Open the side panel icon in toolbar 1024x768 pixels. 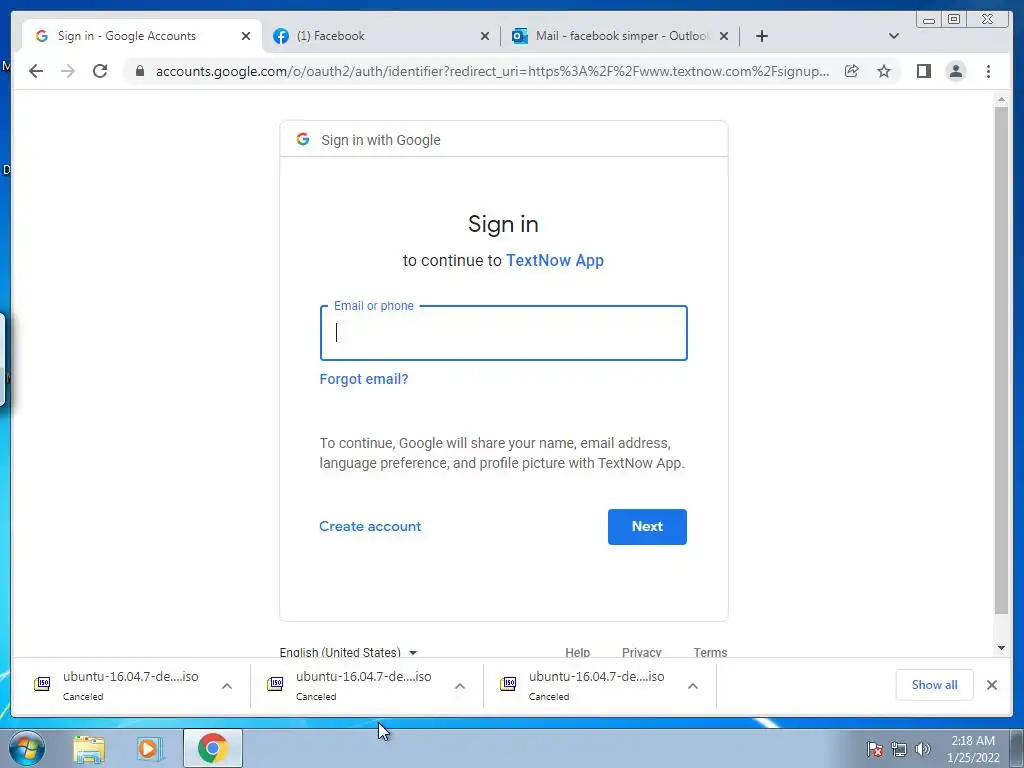(923, 71)
